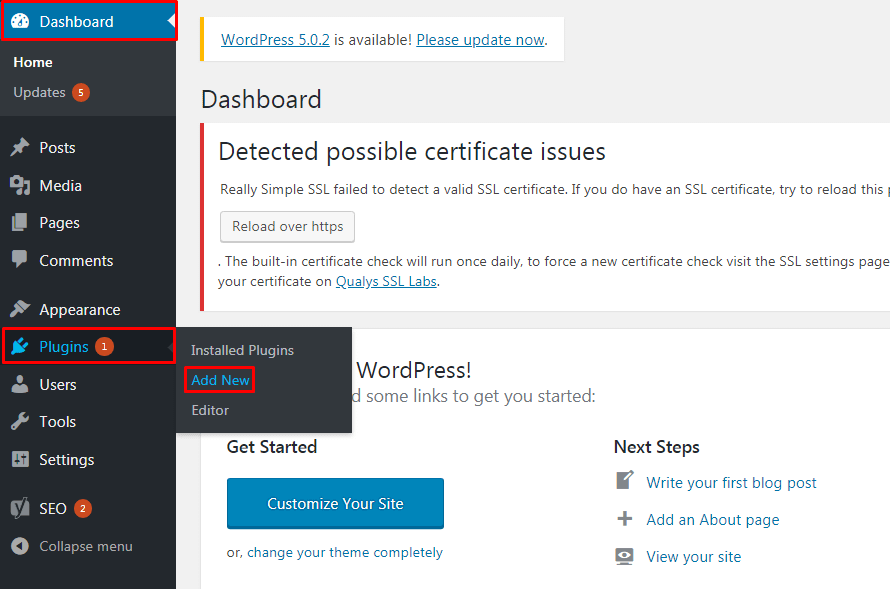
Task: Click the View your site link
Action: [694, 557]
